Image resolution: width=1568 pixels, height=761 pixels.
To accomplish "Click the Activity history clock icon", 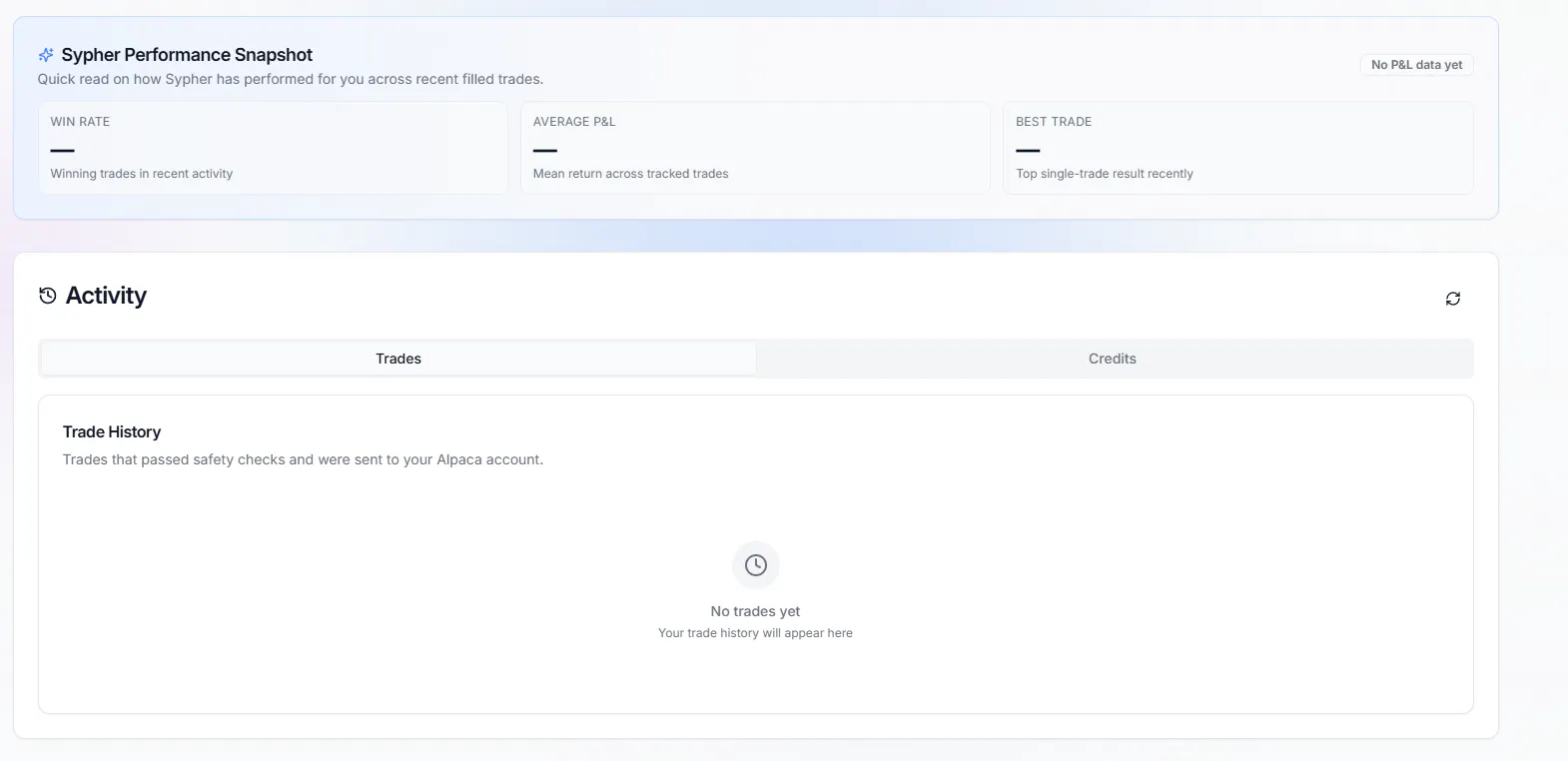I will click(47, 296).
